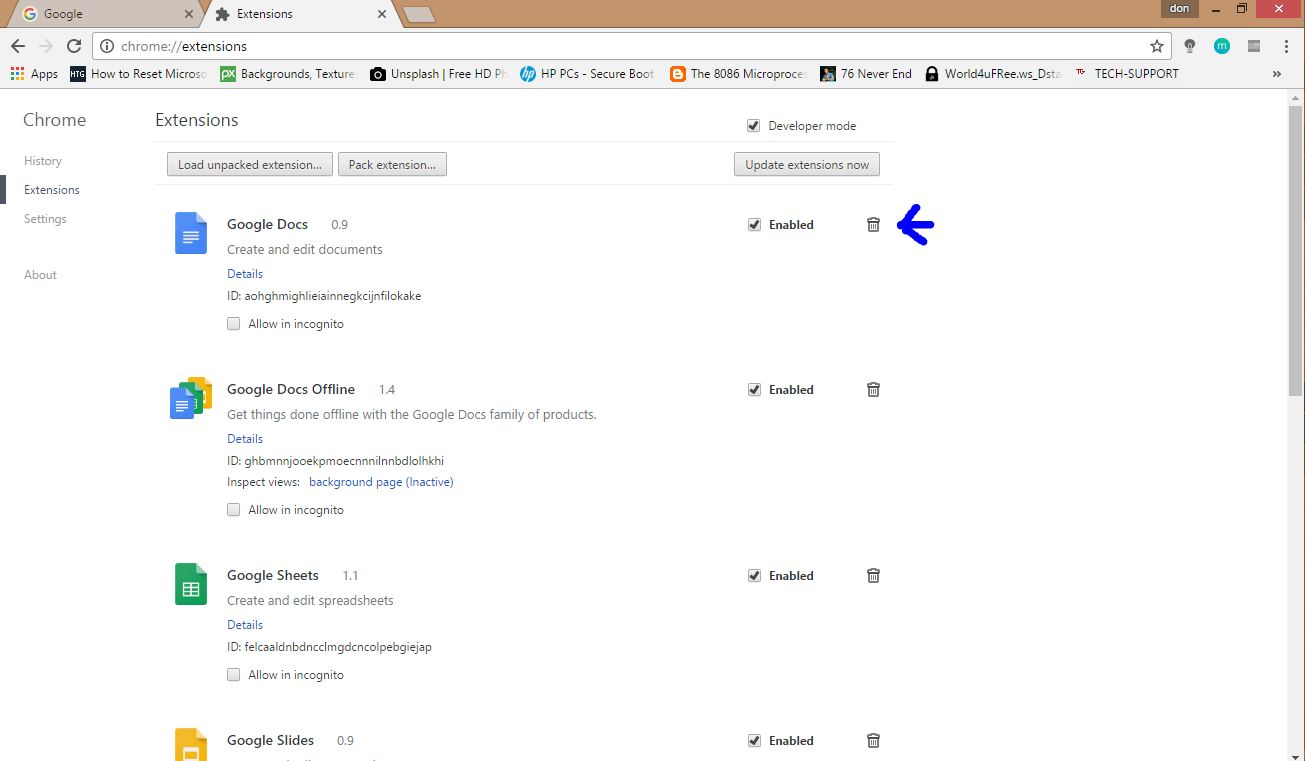Open About in the Chrome sidebar
The image size is (1305, 761).
(x=40, y=275)
